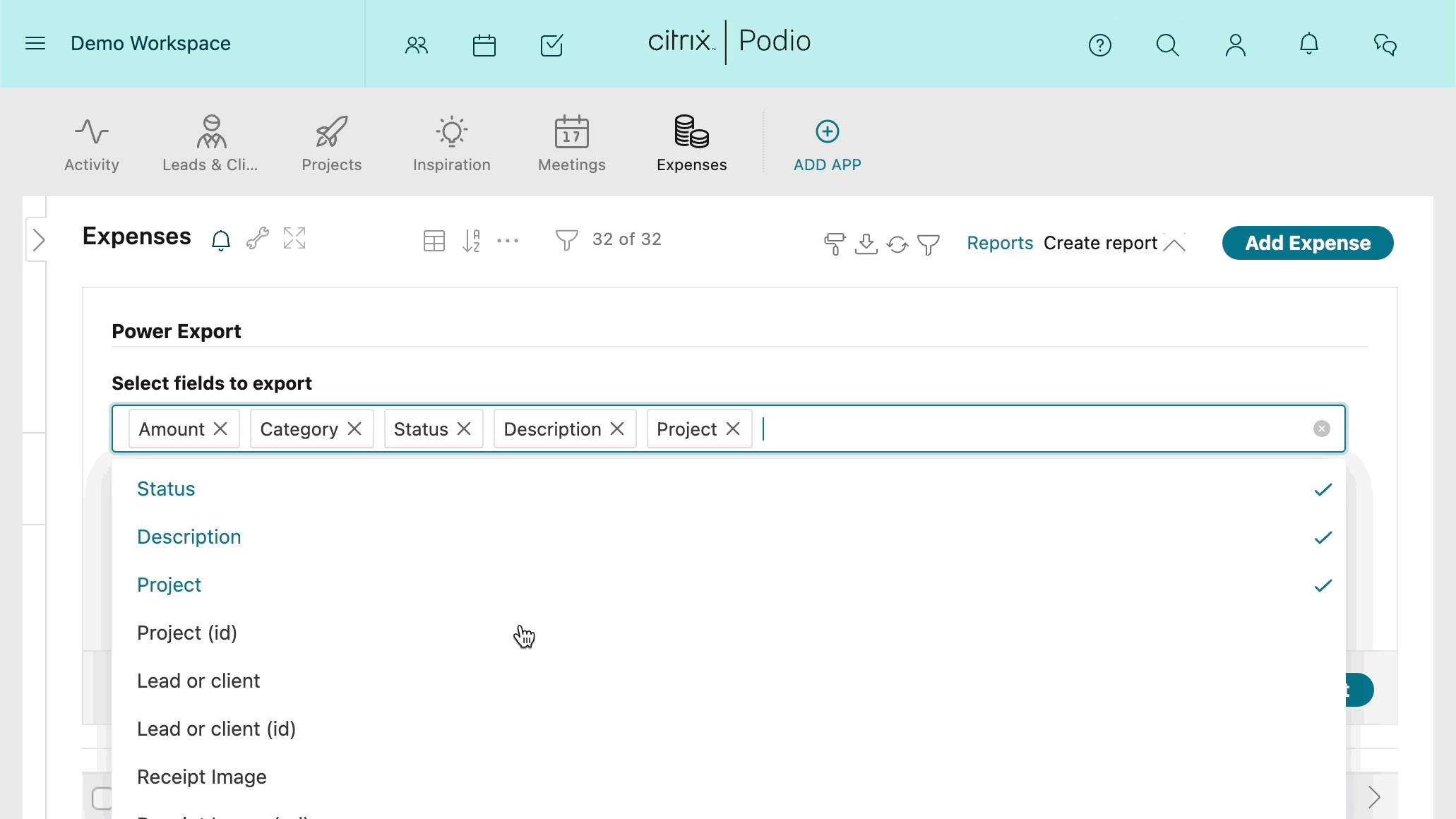1456x819 pixels.
Task: Open the contacts people icon in header
Action: (x=417, y=45)
